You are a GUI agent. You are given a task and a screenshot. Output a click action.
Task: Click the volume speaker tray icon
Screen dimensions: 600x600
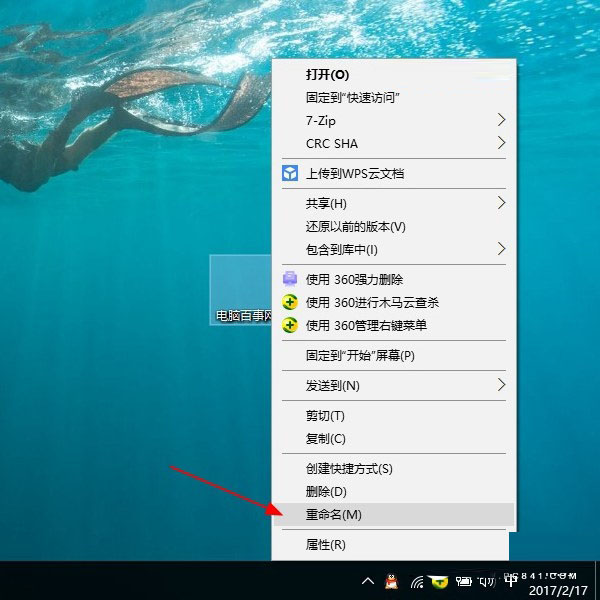487,582
